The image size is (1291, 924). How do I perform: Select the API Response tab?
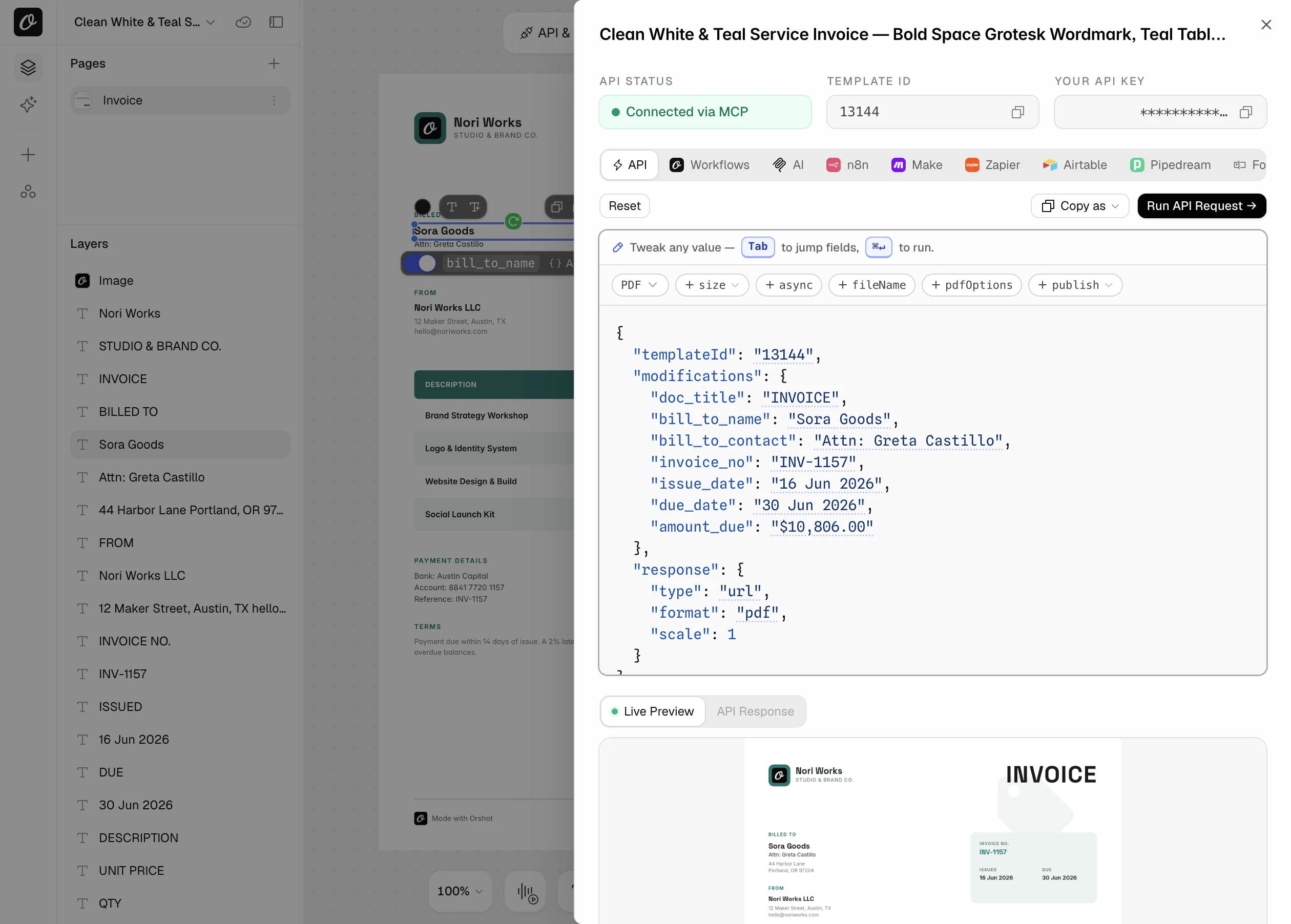click(x=755, y=712)
